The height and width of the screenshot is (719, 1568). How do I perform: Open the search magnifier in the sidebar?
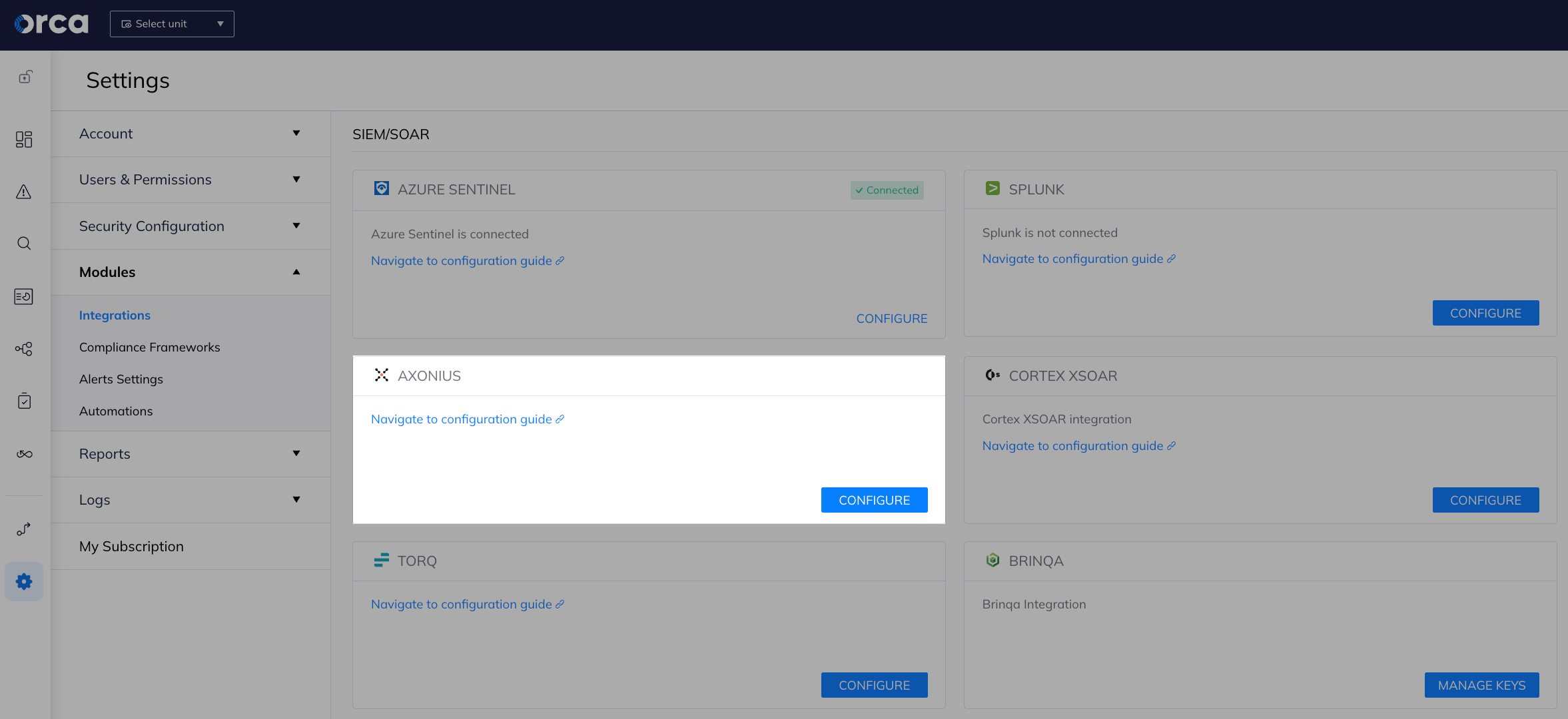pyautogui.click(x=24, y=243)
